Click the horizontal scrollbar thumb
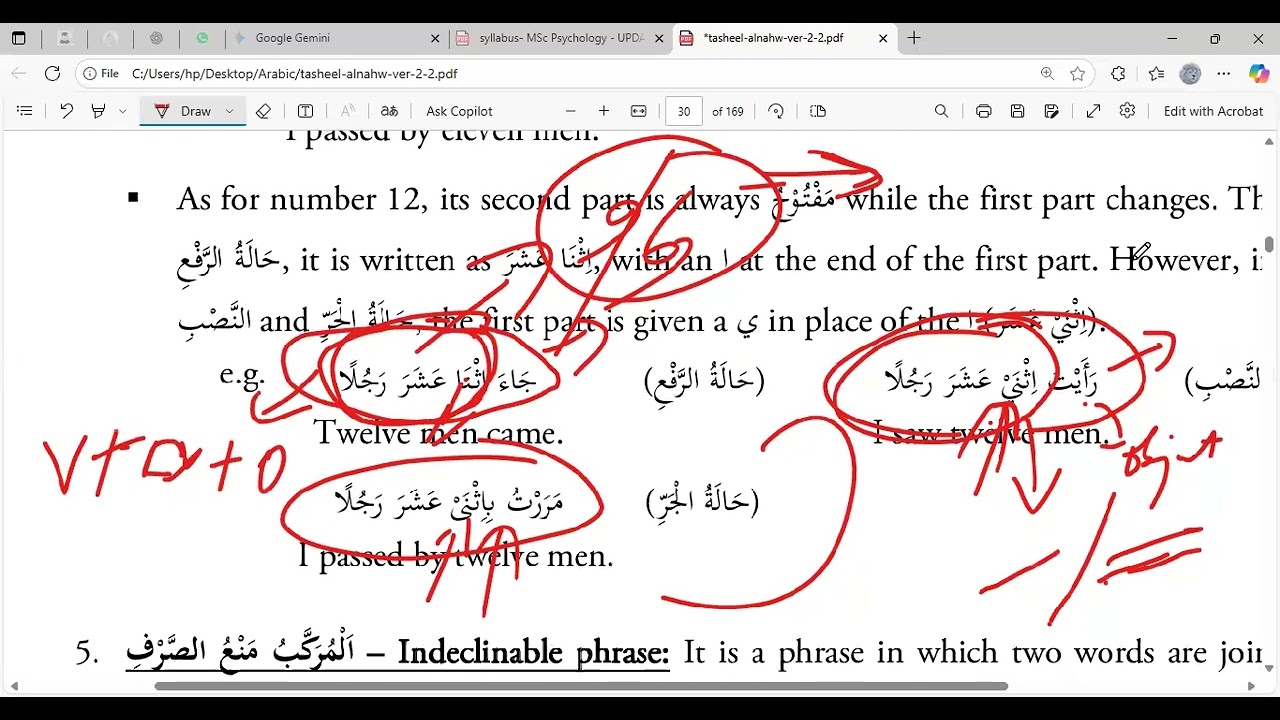This screenshot has height=720, width=1280. pyautogui.click(x=581, y=686)
